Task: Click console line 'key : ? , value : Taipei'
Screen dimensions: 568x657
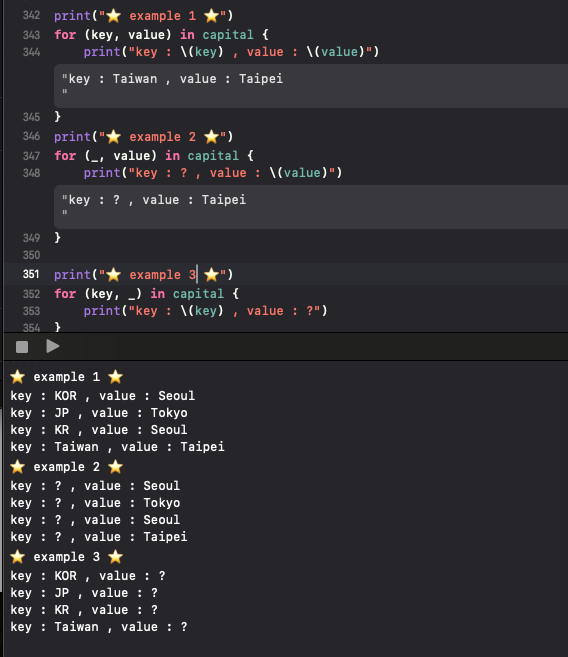Action: tap(99, 537)
